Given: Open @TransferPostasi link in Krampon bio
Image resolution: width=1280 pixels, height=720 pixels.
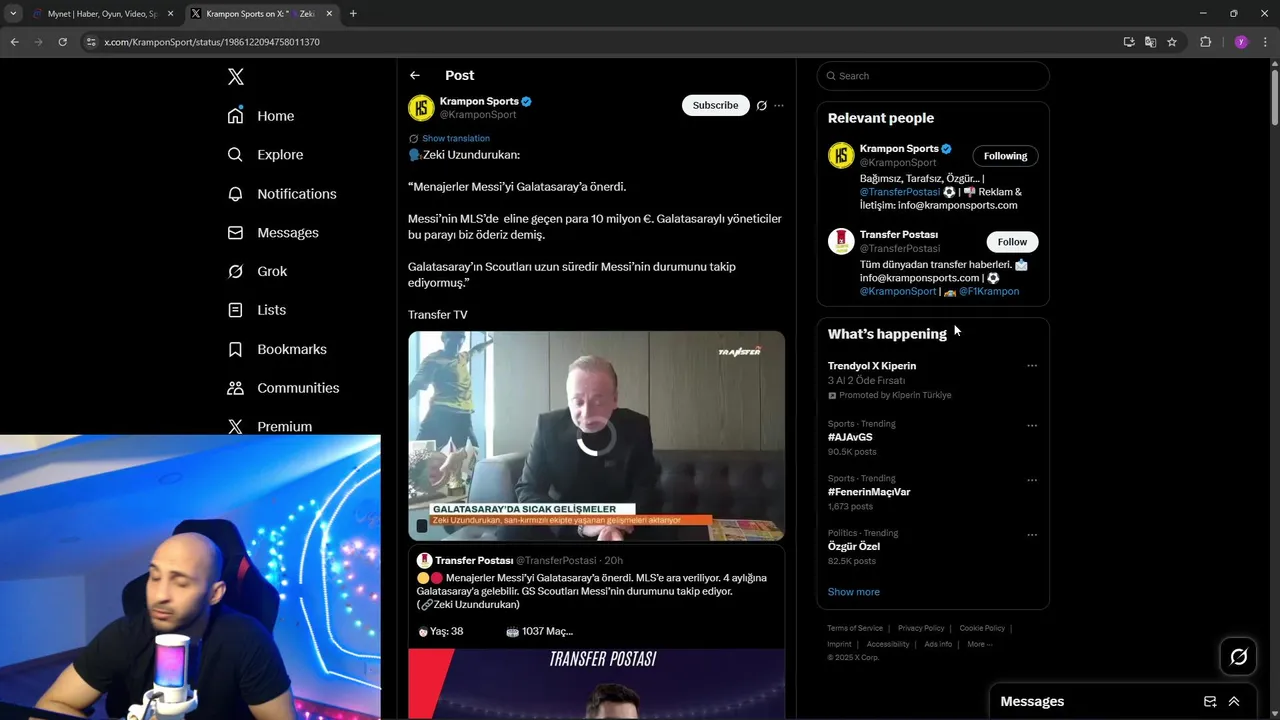Looking at the screenshot, I should tap(899, 192).
